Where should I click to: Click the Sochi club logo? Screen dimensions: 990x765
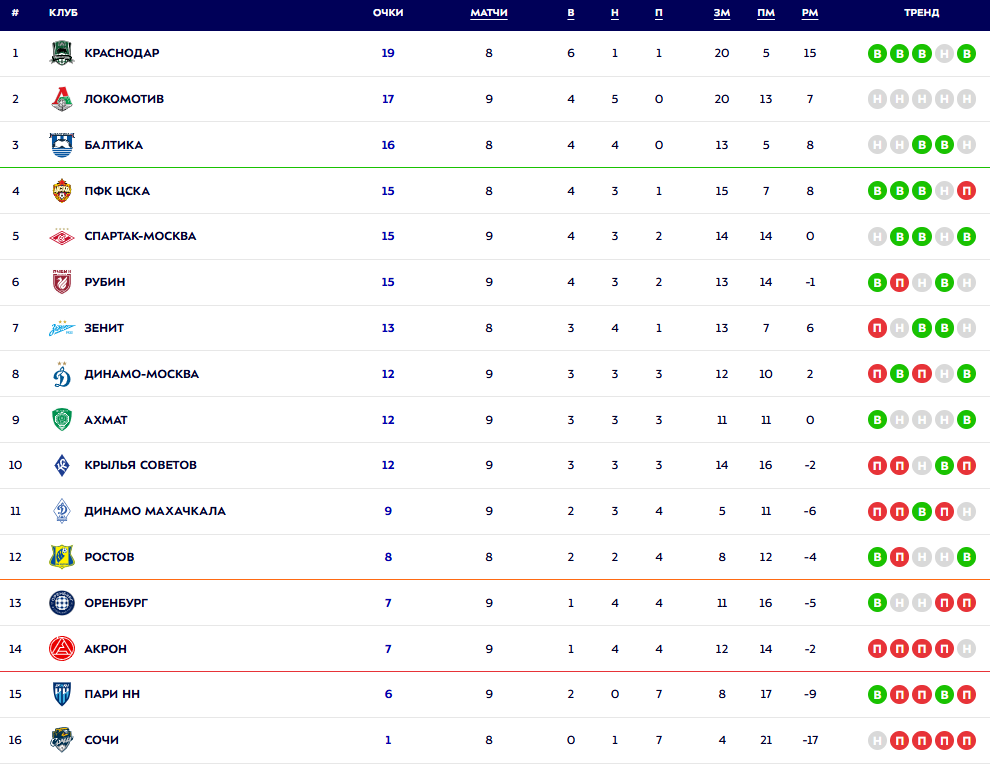(x=62, y=740)
